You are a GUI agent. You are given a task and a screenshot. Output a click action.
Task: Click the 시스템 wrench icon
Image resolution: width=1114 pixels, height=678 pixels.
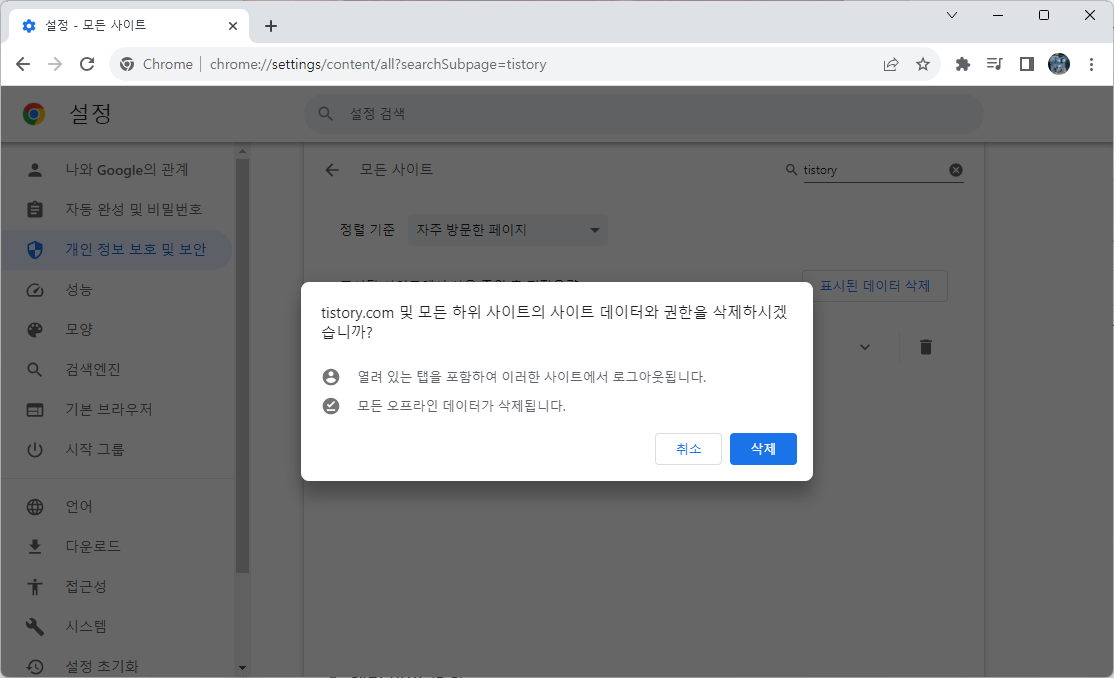pyautogui.click(x=35, y=627)
